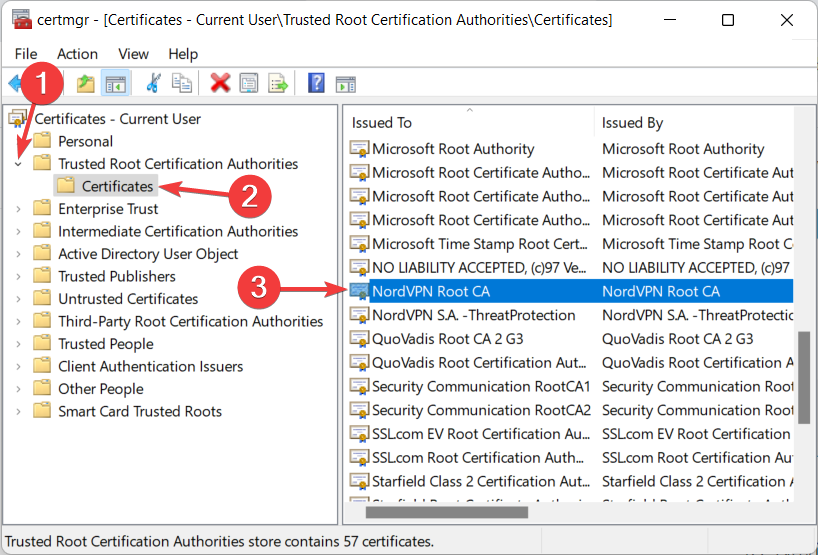This screenshot has width=818, height=555.
Task: Open Properties from the toolbar icon
Action: 249,83
